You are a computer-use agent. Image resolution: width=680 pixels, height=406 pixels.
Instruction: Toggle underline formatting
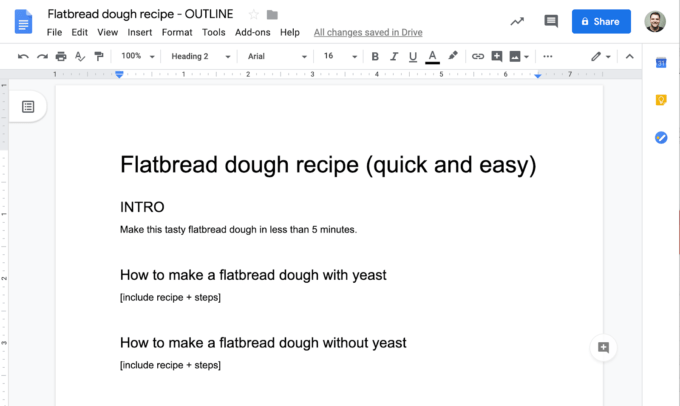413,57
